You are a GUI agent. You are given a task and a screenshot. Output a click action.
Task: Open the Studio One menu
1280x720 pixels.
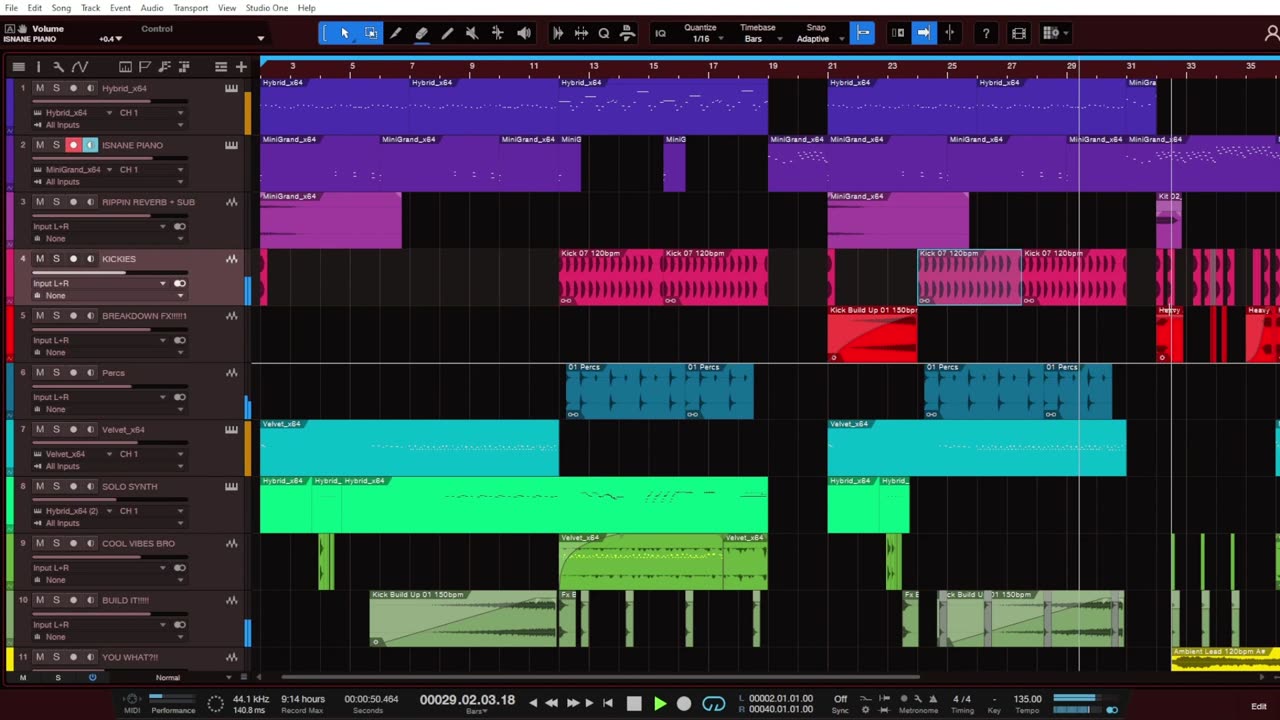tap(267, 8)
